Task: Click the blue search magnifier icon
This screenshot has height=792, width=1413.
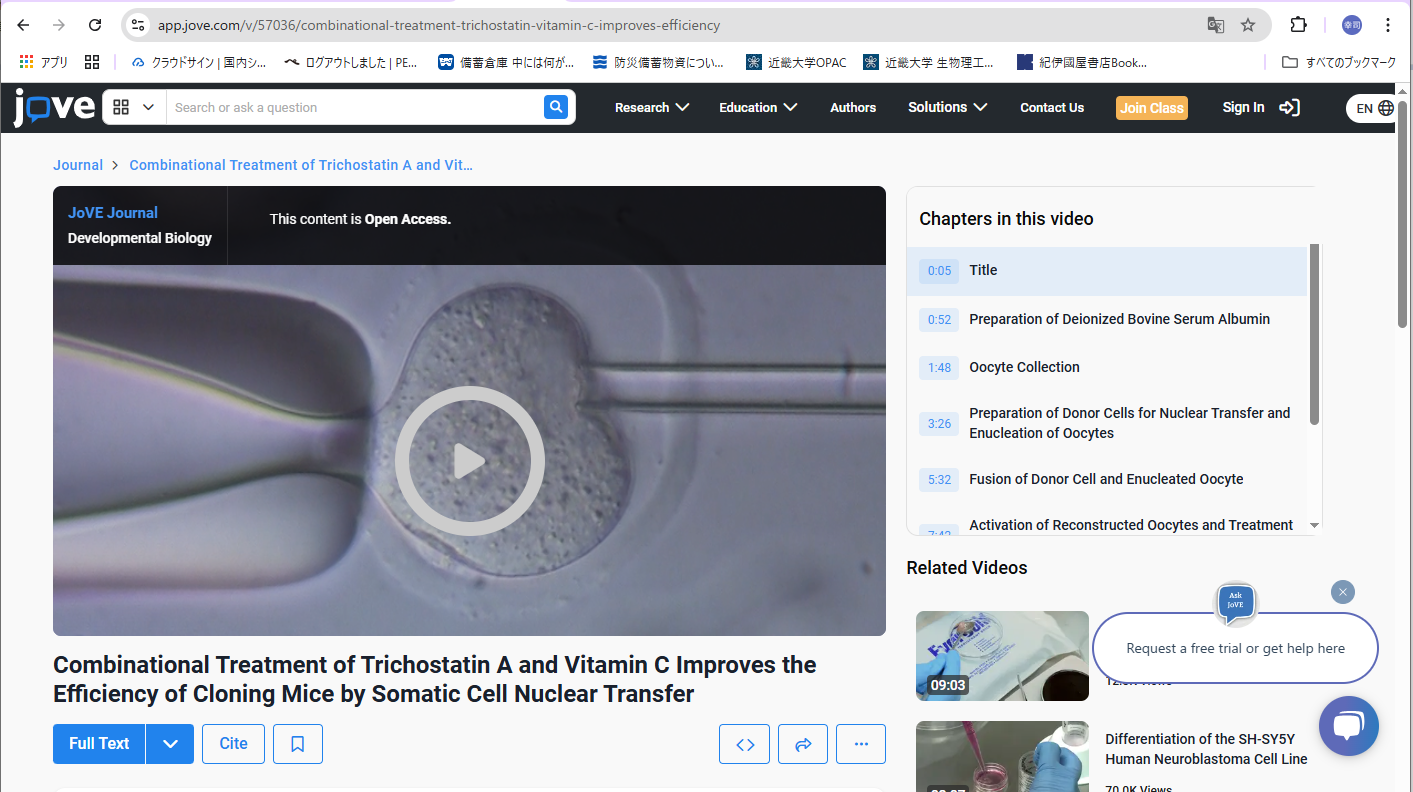Action: coord(556,107)
